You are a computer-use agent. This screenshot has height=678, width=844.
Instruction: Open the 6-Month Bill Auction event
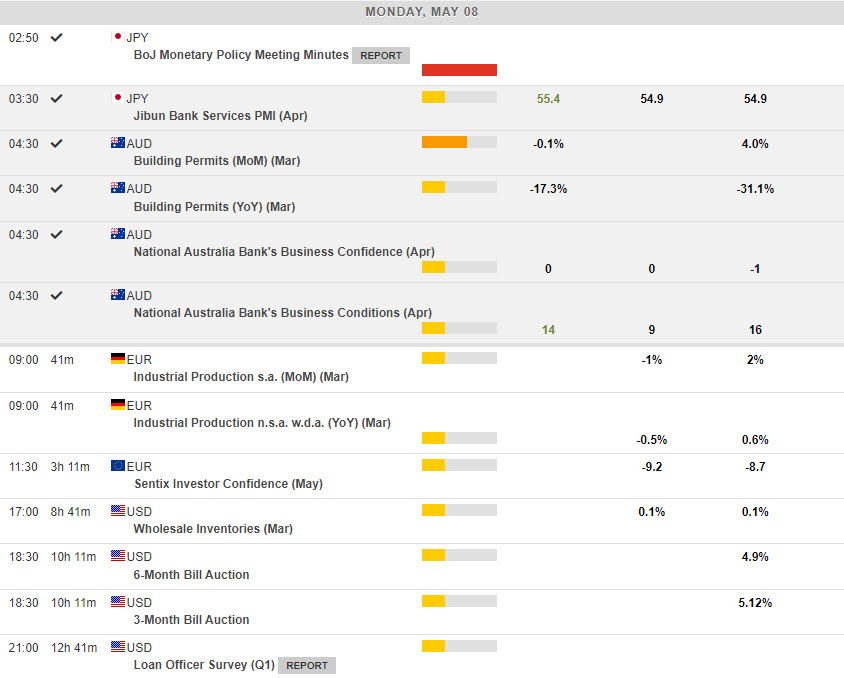tap(191, 575)
